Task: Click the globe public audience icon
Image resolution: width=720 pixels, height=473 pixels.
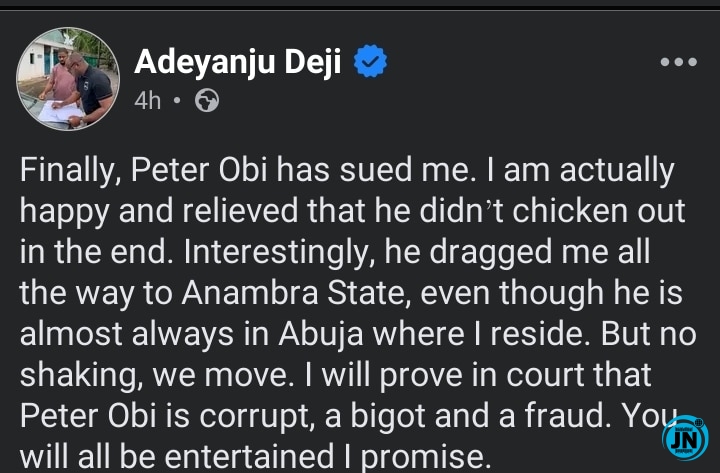Action: click(207, 101)
